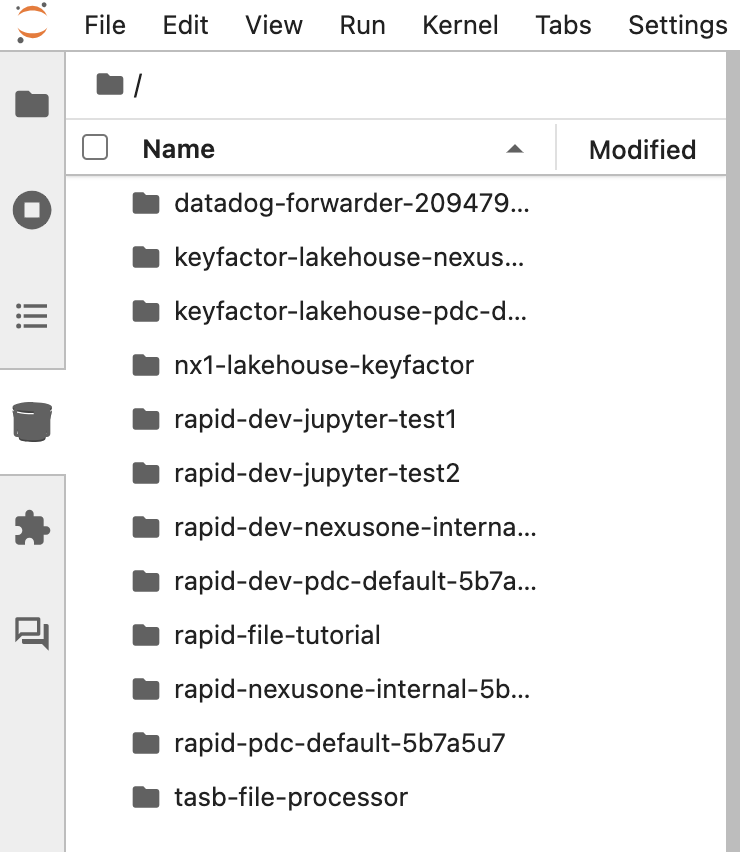Select the datadog-forwarder-209479... folder name

(352, 203)
